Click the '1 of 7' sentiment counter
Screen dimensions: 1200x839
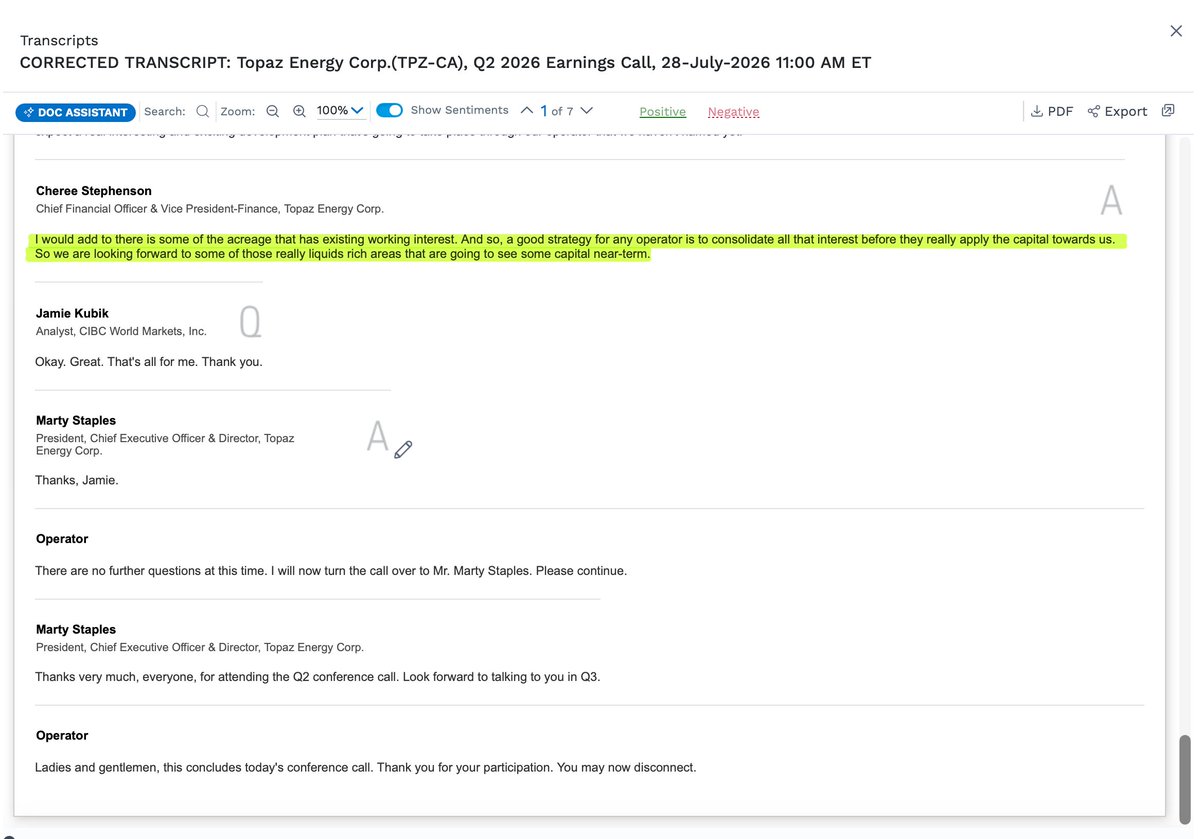pos(557,111)
